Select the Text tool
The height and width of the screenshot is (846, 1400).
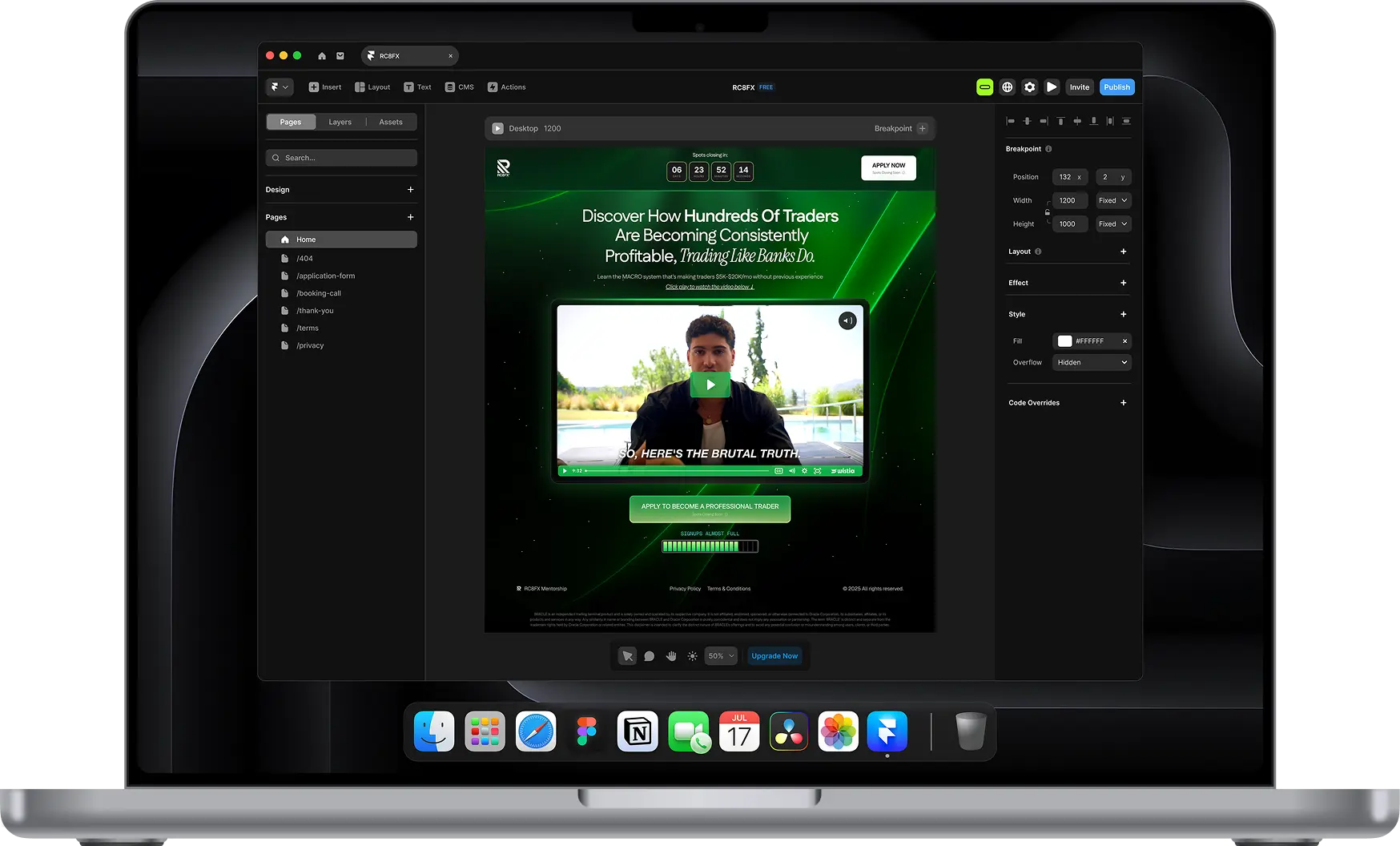coord(417,87)
